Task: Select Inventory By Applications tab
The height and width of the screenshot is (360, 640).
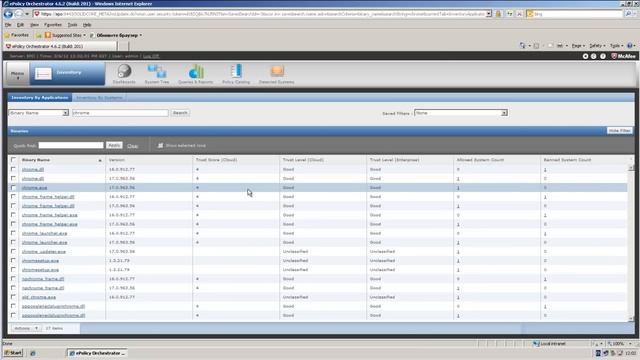Action: click(x=40, y=98)
